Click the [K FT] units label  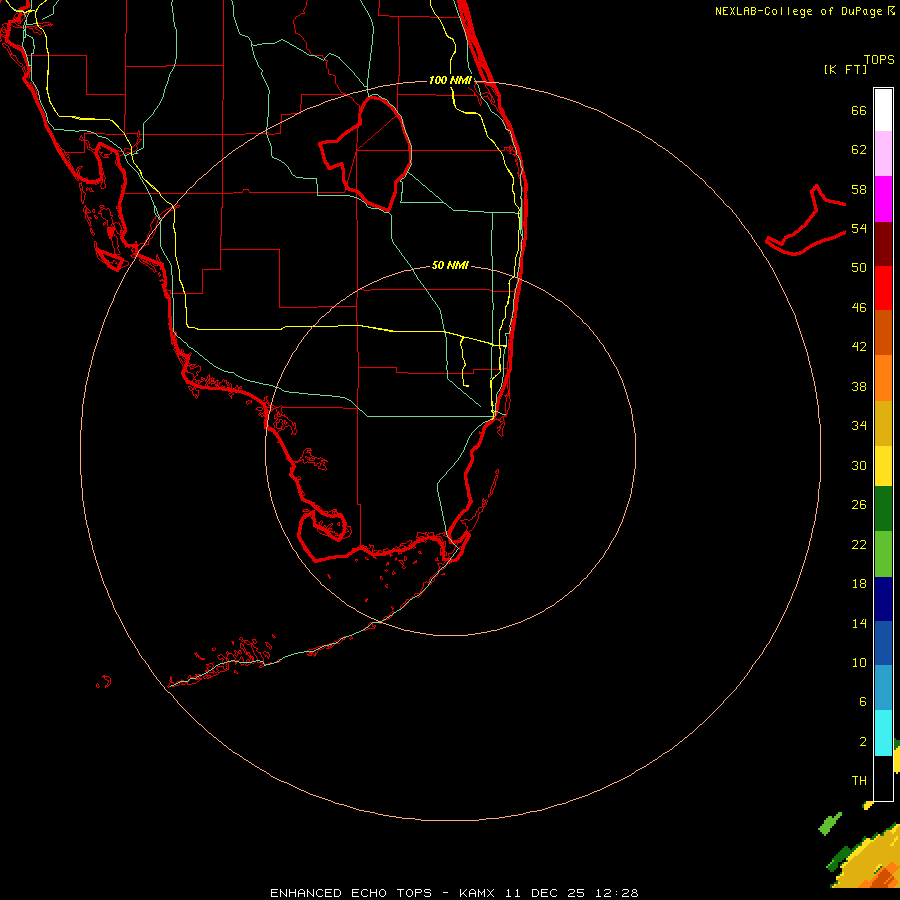pyautogui.click(x=845, y=69)
